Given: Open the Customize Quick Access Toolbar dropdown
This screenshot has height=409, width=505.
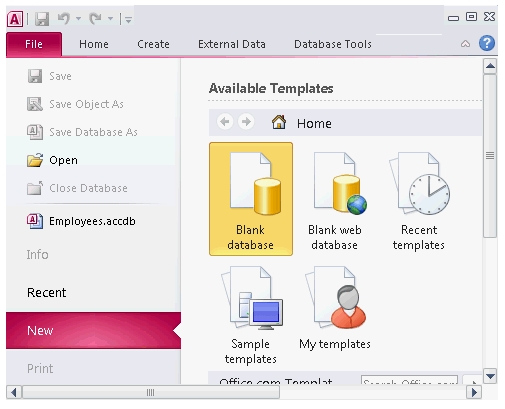Looking at the screenshot, I should pyautogui.click(x=128, y=20).
